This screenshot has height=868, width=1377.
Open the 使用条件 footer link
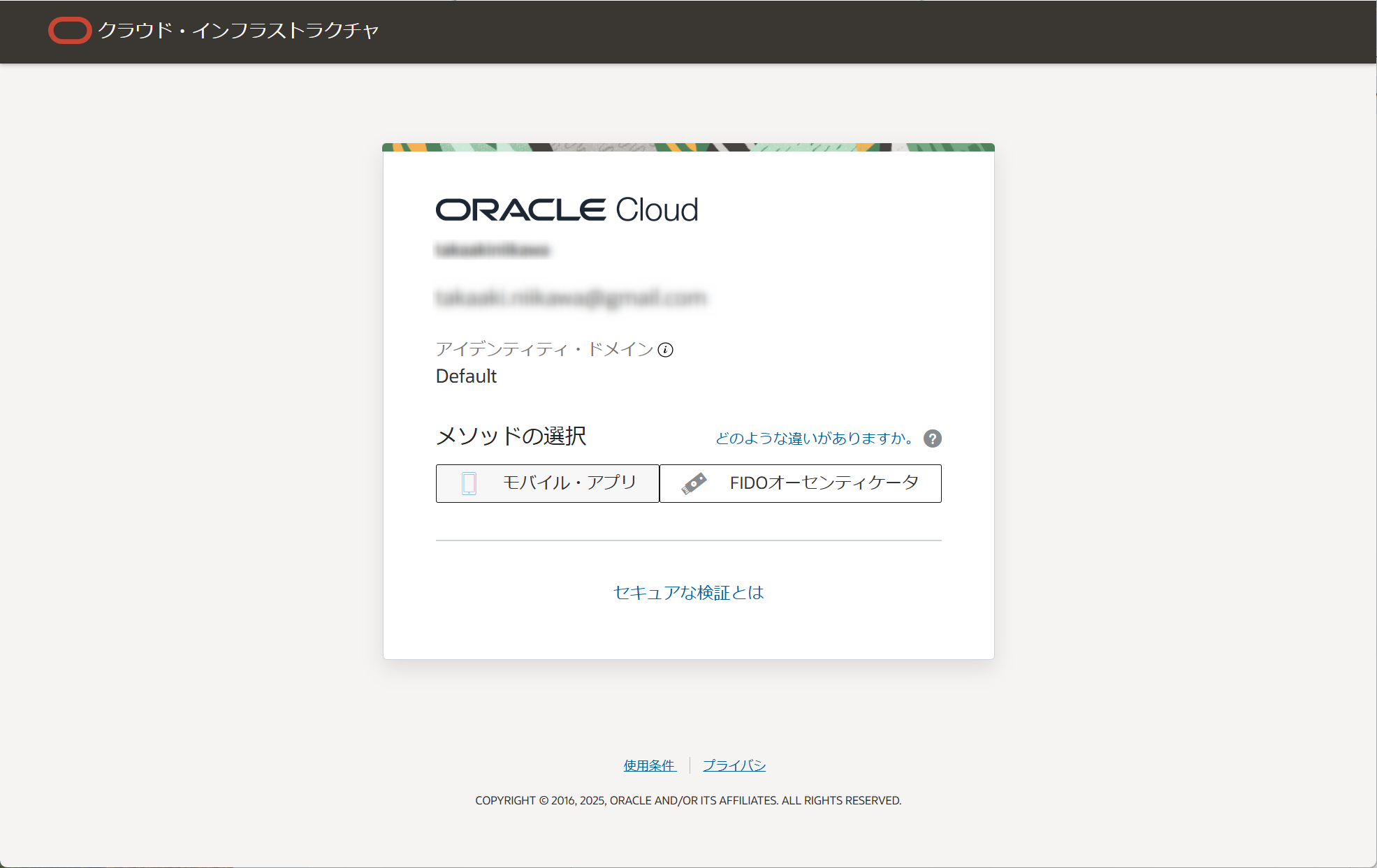(x=649, y=765)
